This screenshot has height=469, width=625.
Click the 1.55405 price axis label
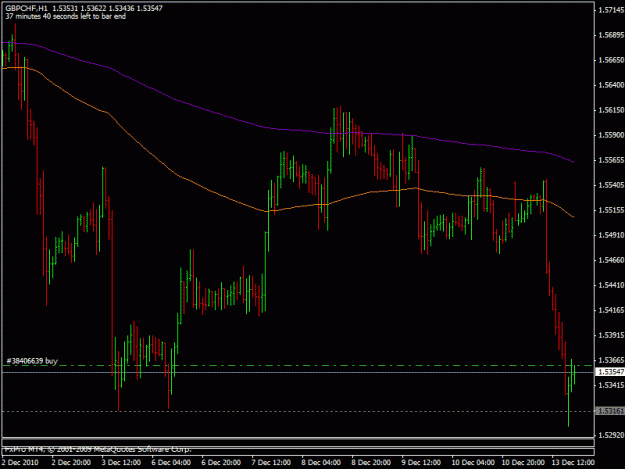coord(611,185)
